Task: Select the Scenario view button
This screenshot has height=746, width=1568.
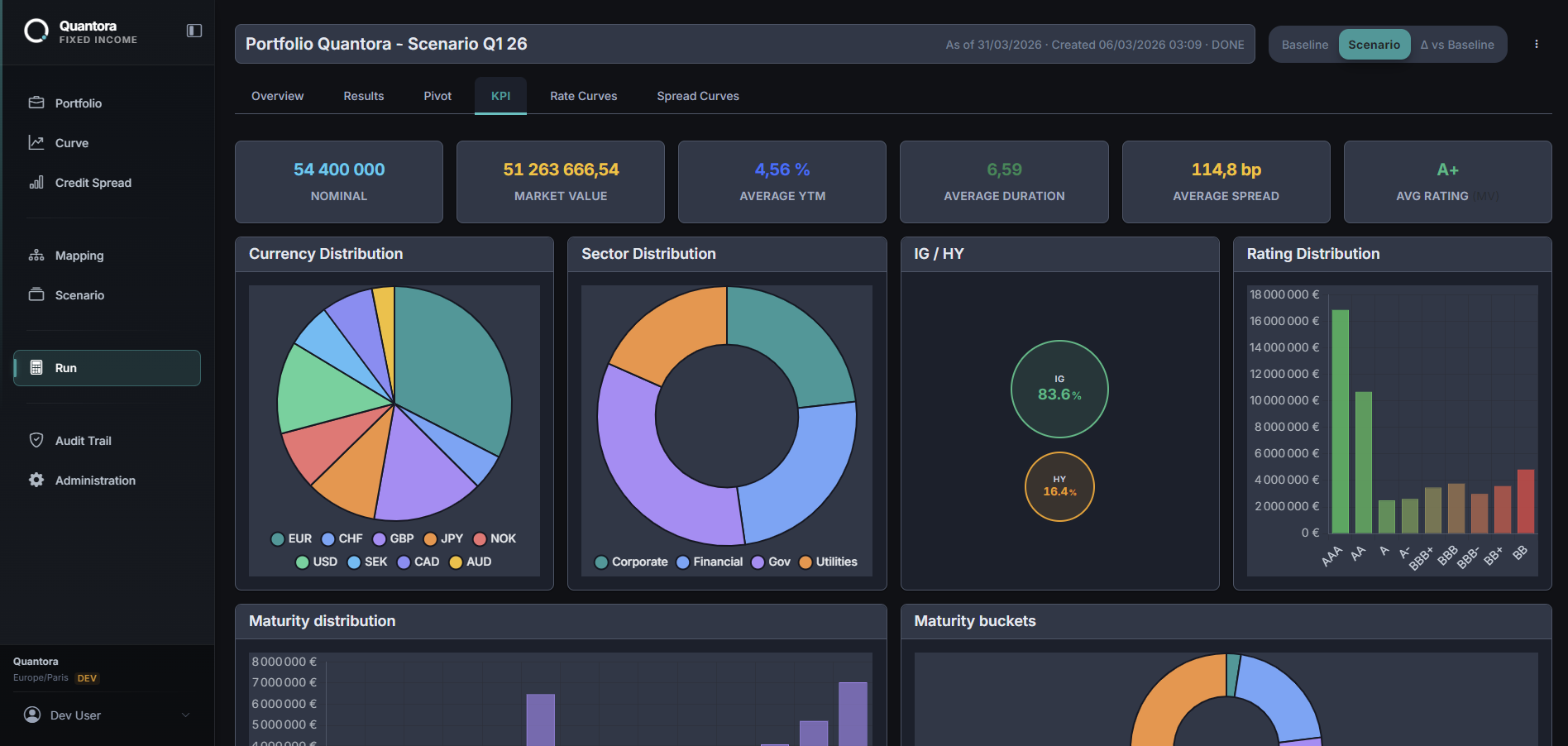Action: 1374,44
